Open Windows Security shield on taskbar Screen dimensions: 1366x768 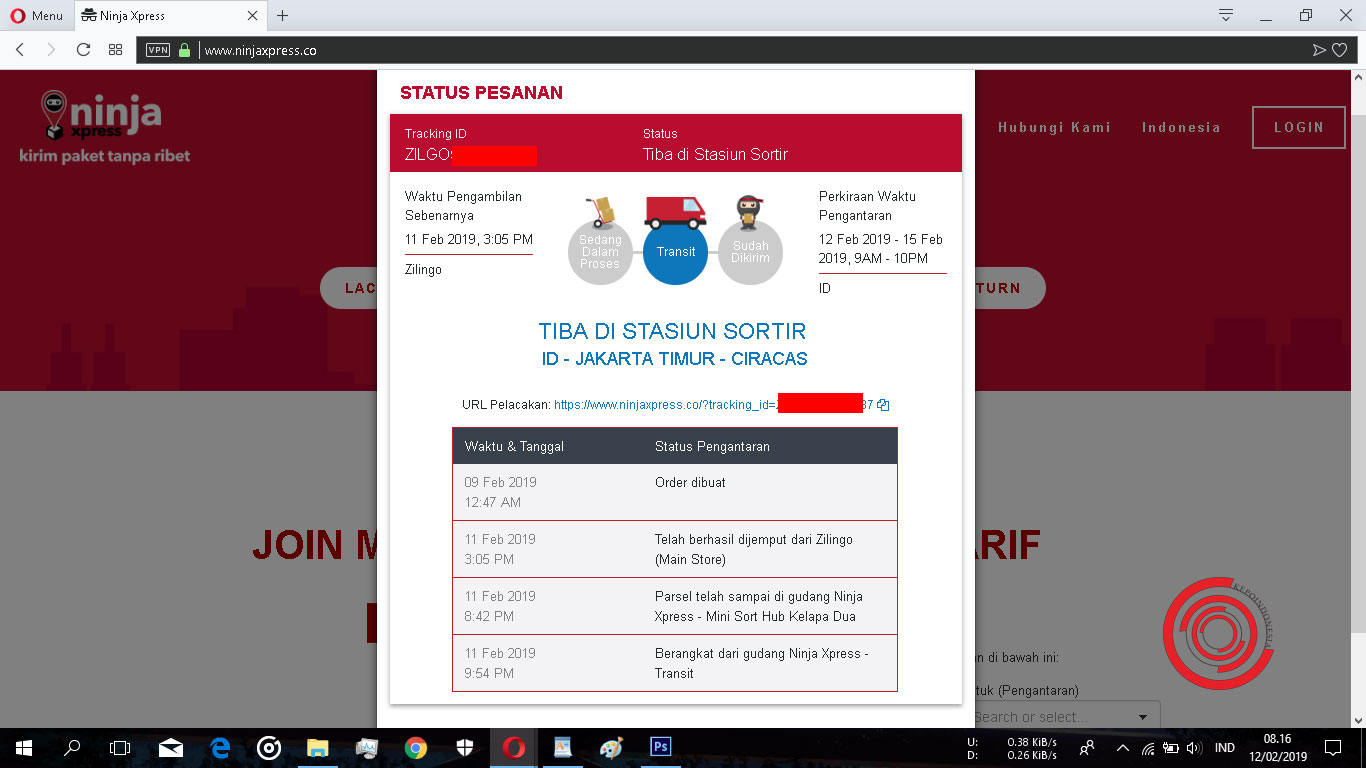tap(465, 748)
